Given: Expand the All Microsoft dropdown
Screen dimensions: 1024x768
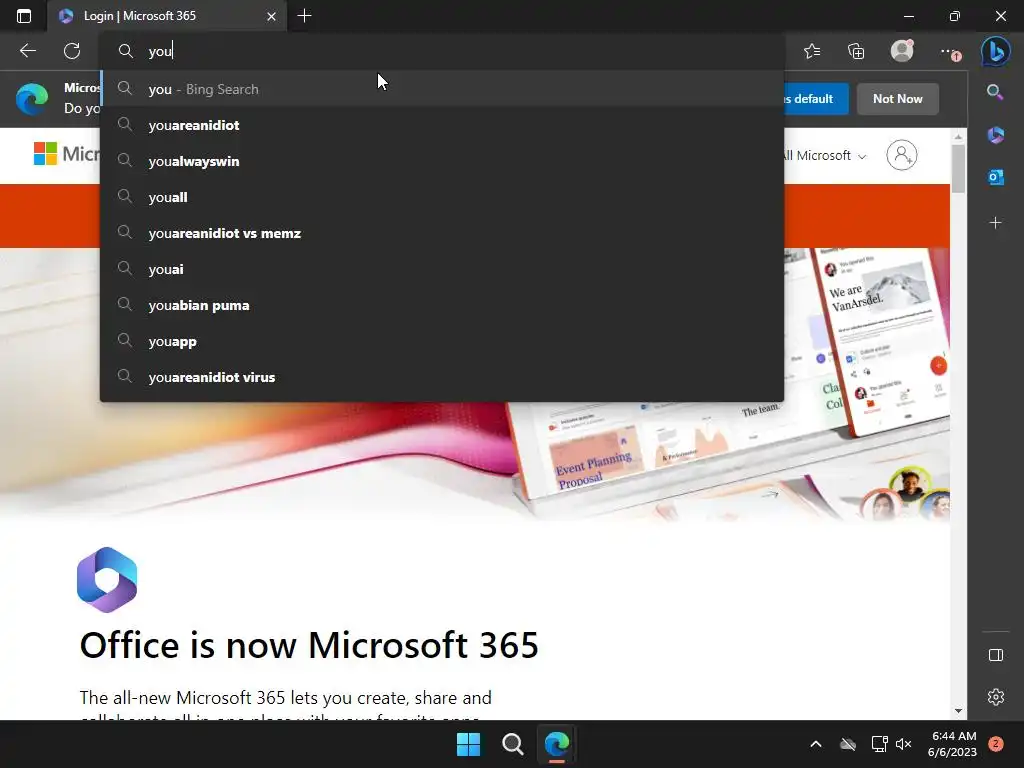Looking at the screenshot, I should [x=825, y=155].
